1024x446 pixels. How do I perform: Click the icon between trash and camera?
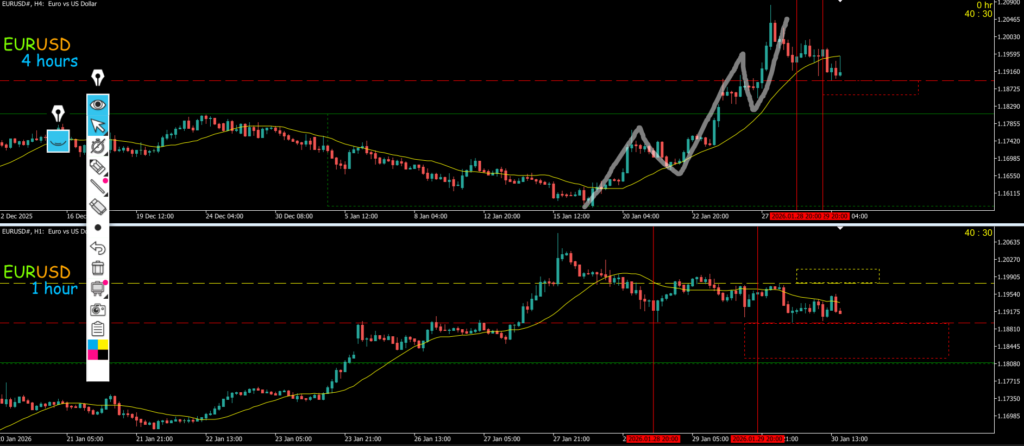tap(98, 288)
